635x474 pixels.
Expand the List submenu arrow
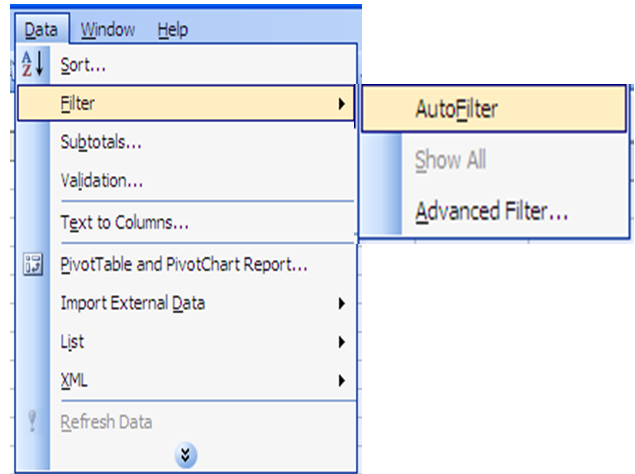[342, 342]
